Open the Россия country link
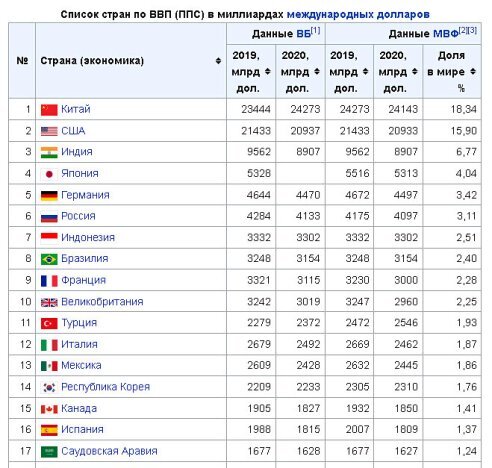 pos(78,216)
